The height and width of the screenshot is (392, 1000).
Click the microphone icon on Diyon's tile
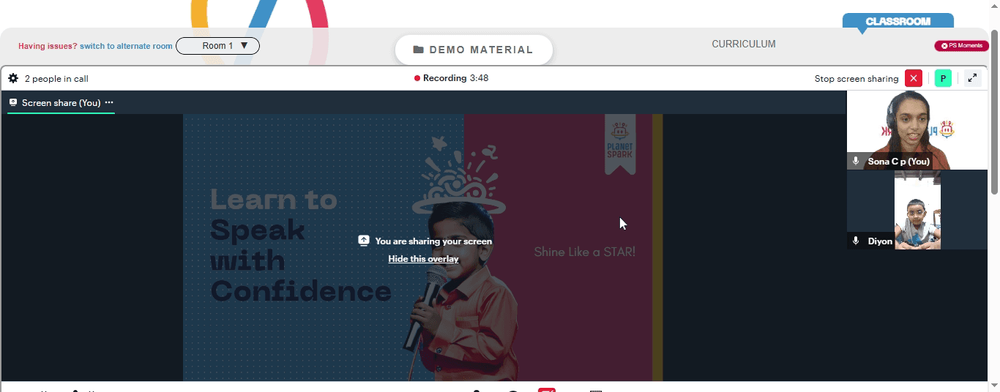856,241
